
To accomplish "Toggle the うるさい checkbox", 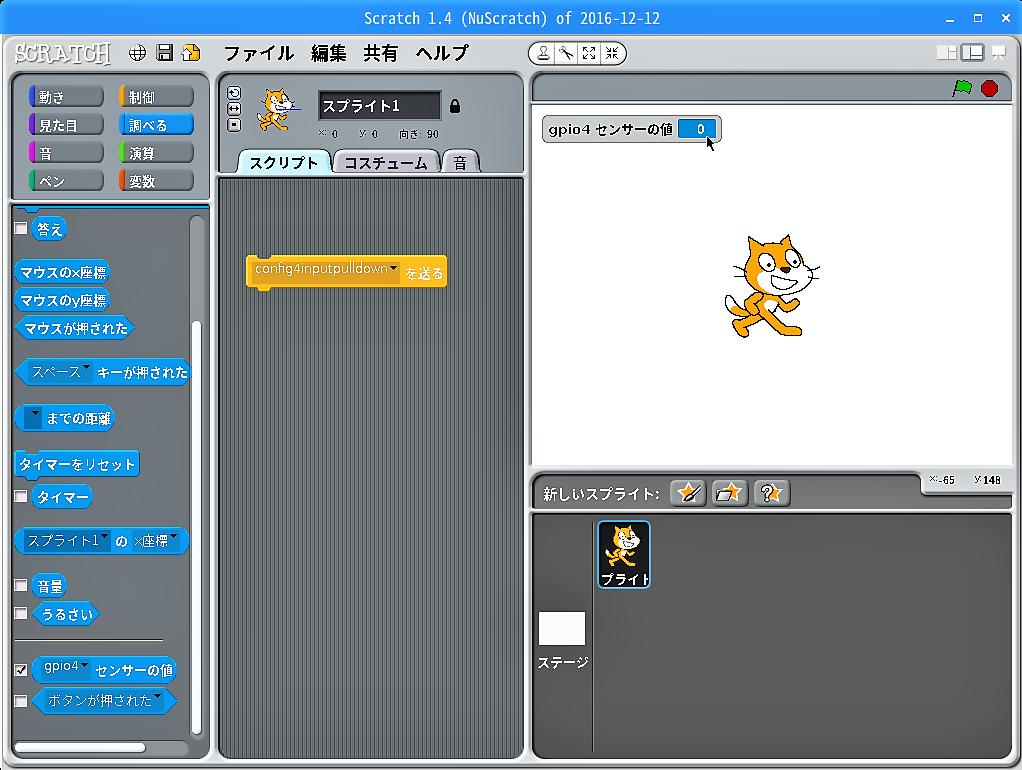I will 21,614.
